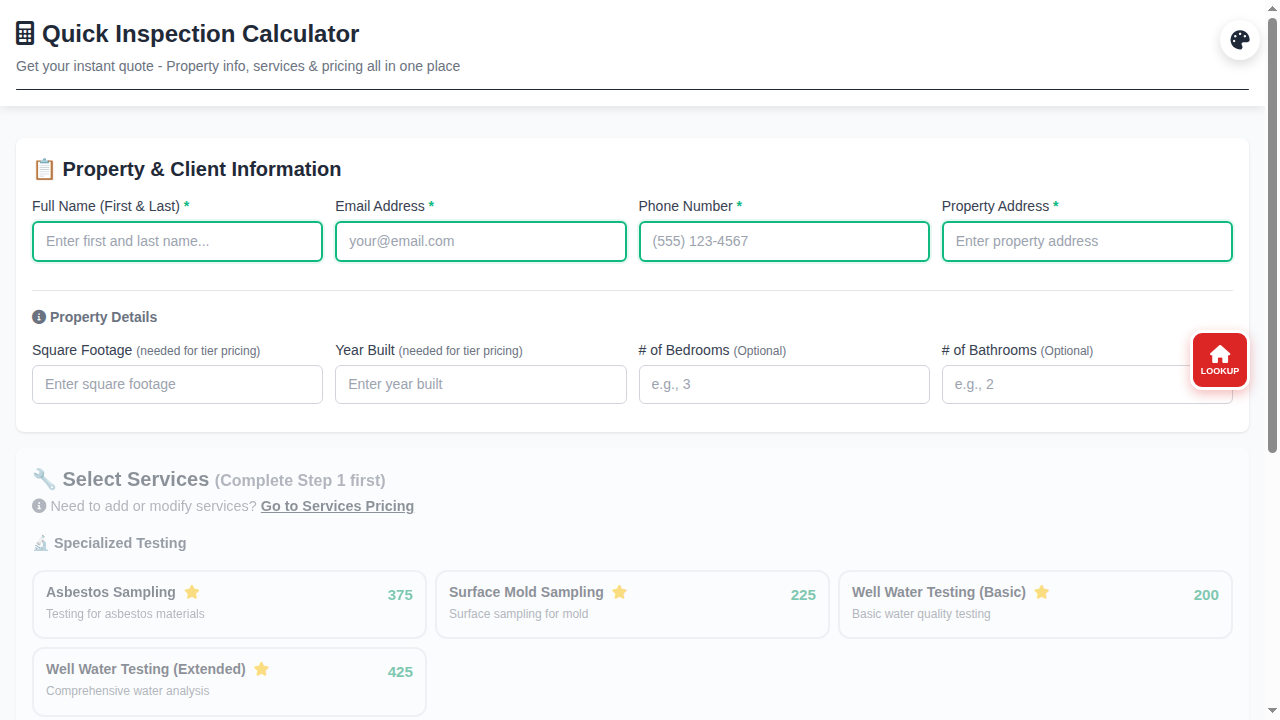Click the home icon on the LOOKUP badge
This screenshot has height=720, width=1280.
[1219, 354]
